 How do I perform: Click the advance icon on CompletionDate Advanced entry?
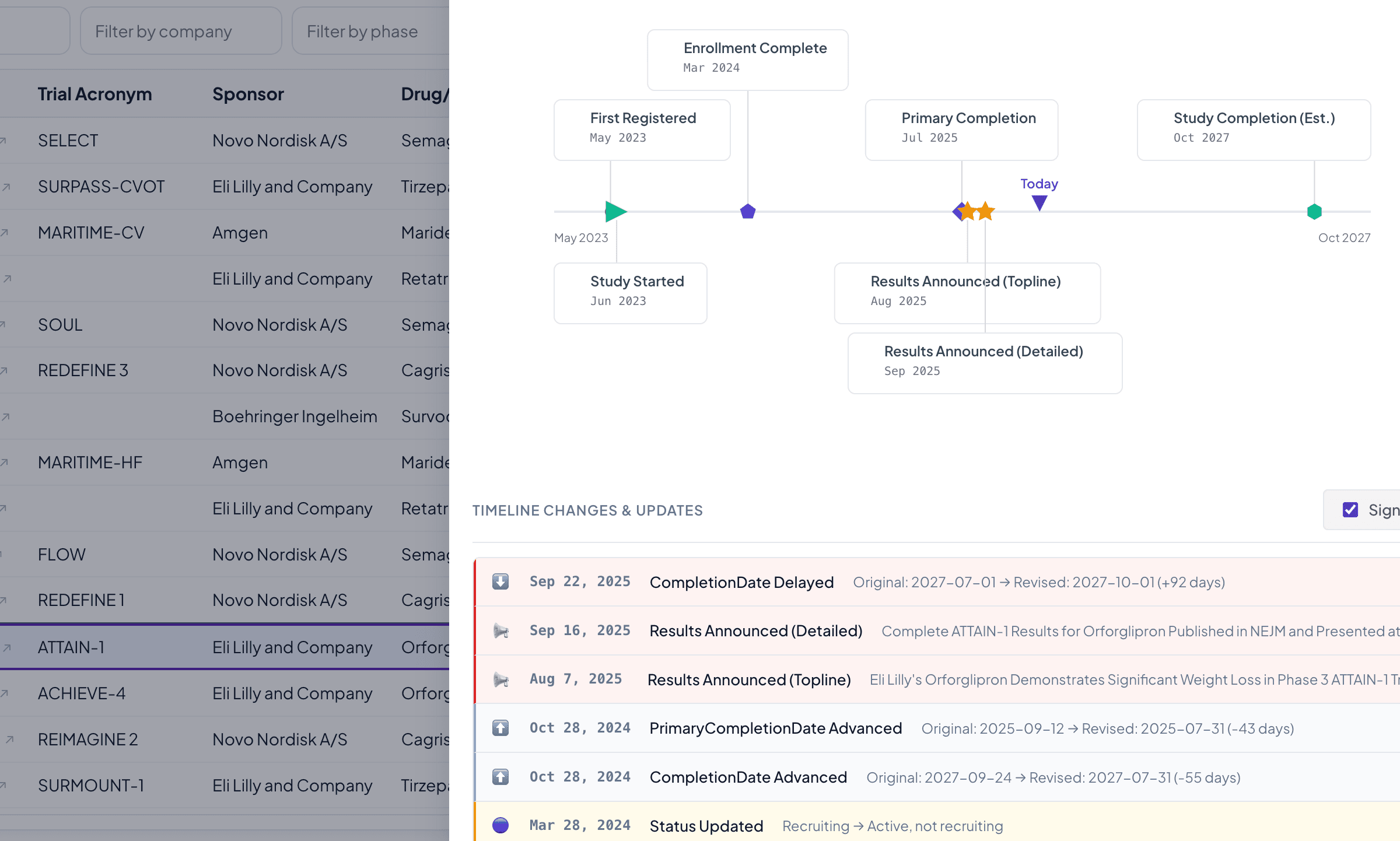(500, 776)
